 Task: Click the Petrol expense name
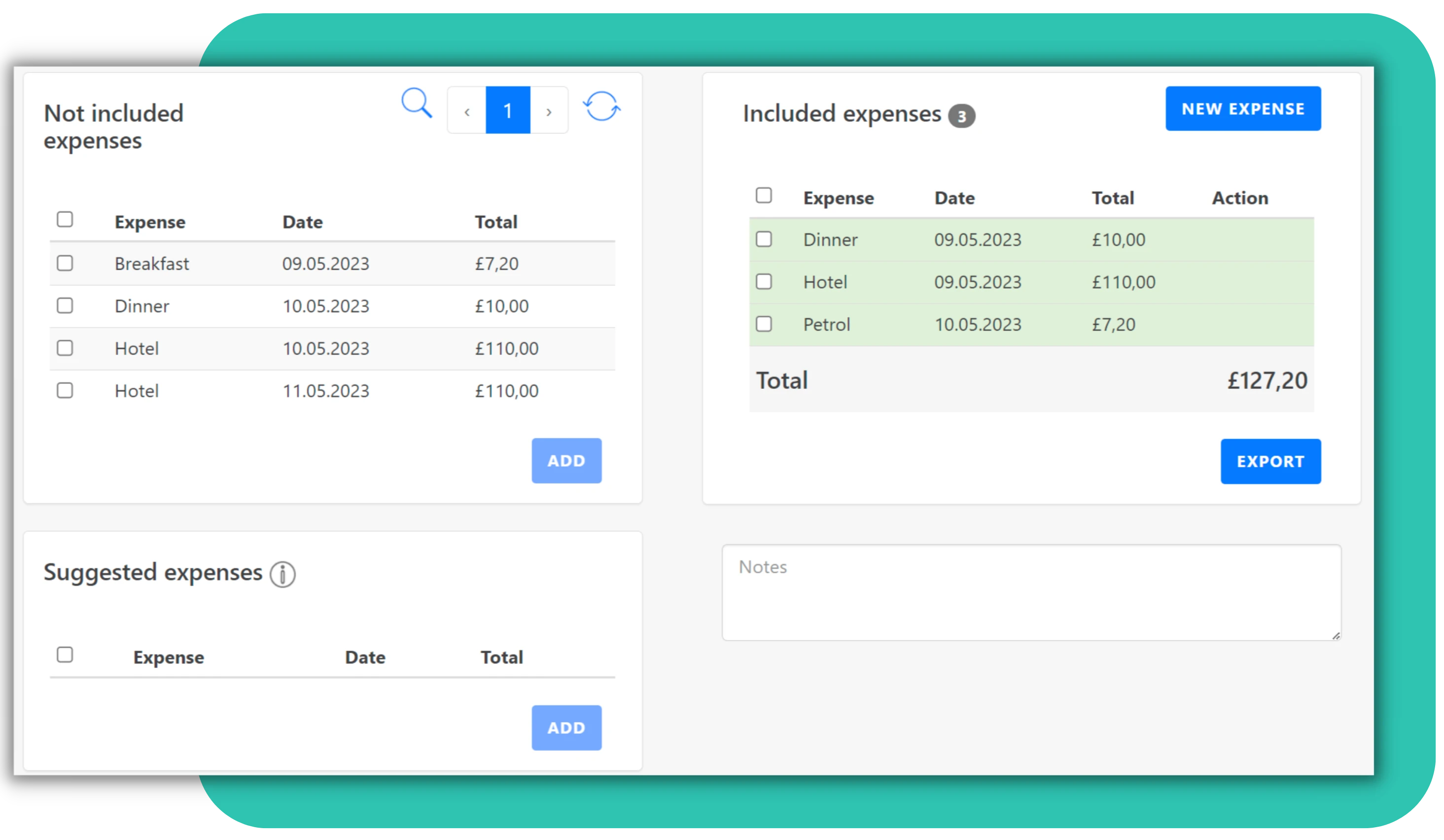click(x=826, y=324)
